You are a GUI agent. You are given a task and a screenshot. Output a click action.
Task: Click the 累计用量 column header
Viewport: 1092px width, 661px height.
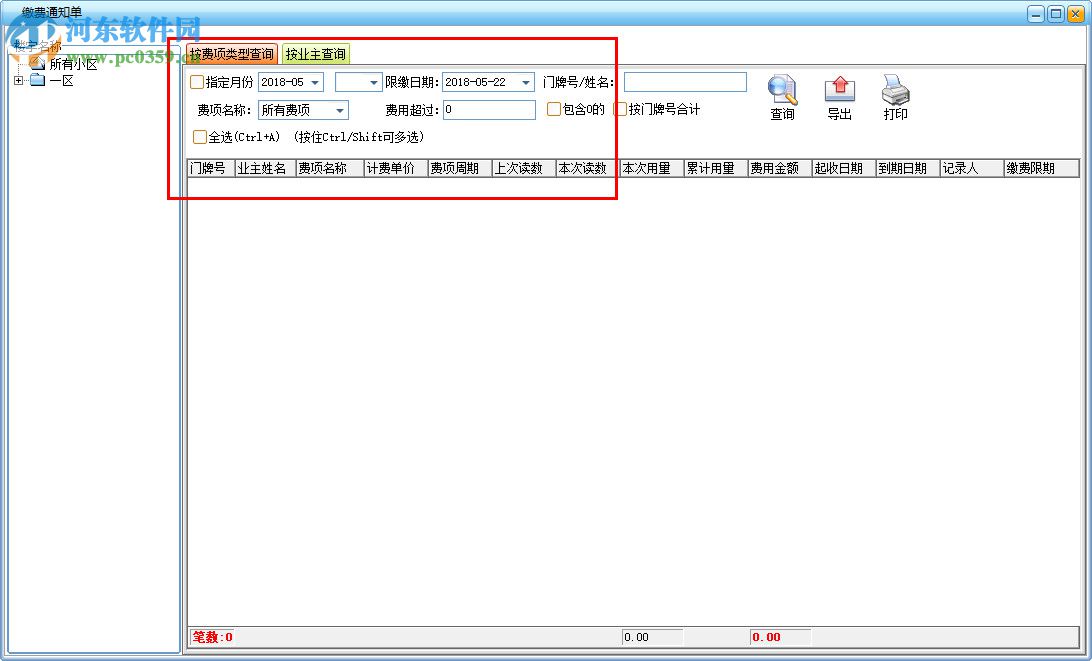[x=716, y=168]
